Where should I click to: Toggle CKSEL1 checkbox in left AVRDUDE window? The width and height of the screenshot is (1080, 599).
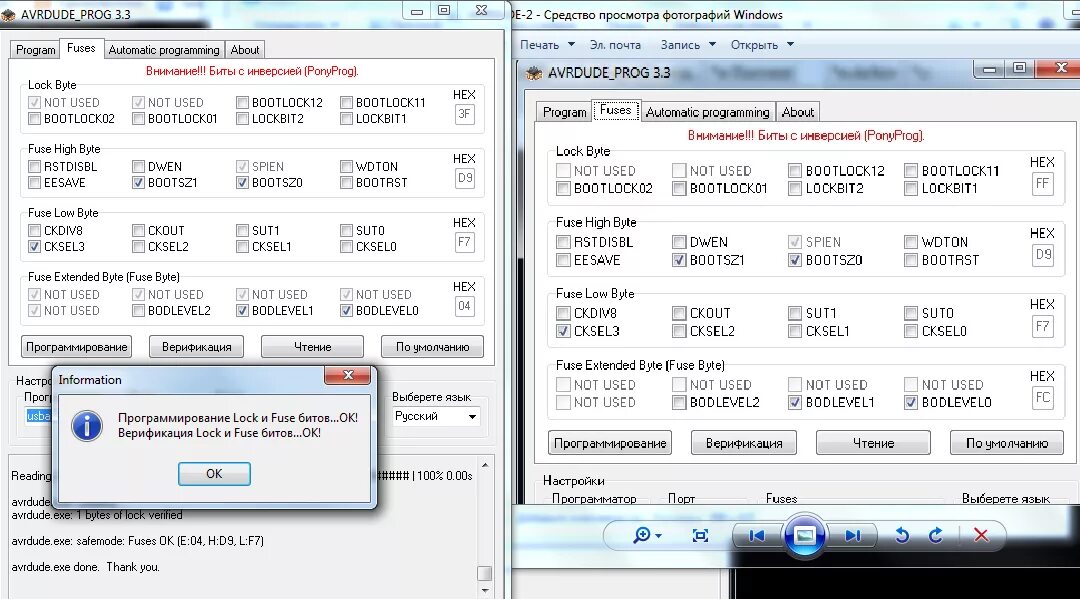click(242, 246)
